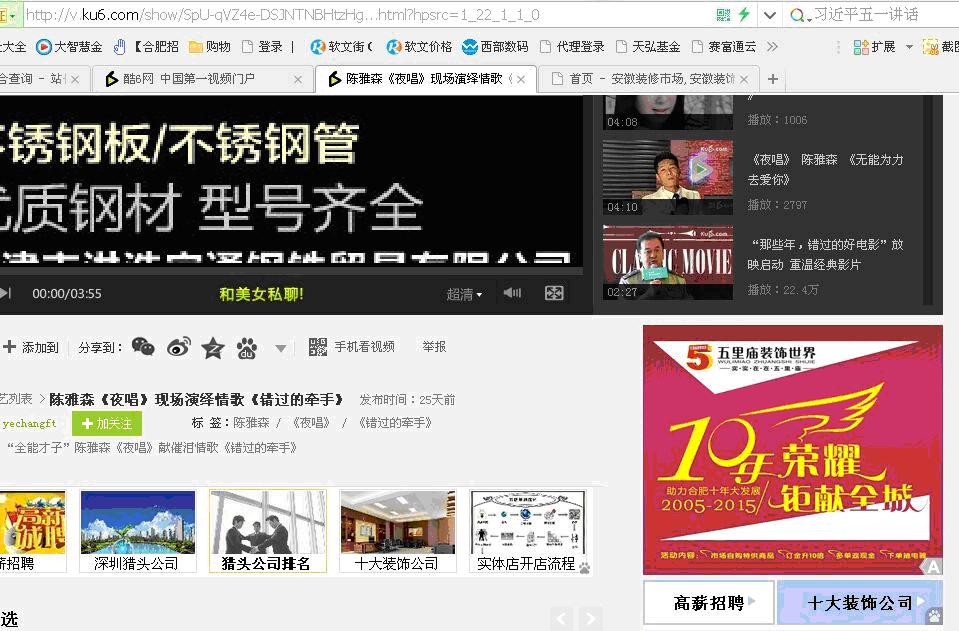The height and width of the screenshot is (631, 959).
Task: Expand more share options arrow
Action: tap(281, 349)
